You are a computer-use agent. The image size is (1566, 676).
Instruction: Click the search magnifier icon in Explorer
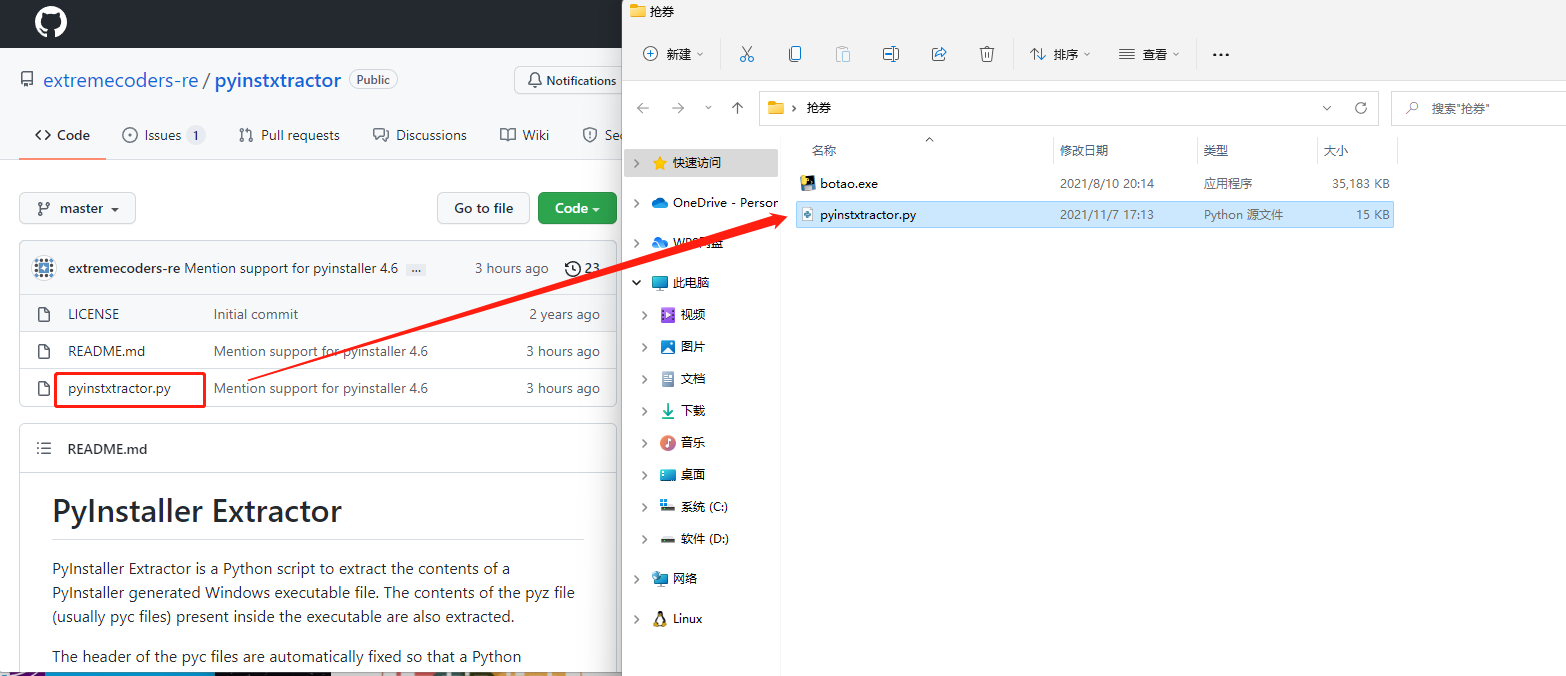point(1412,108)
